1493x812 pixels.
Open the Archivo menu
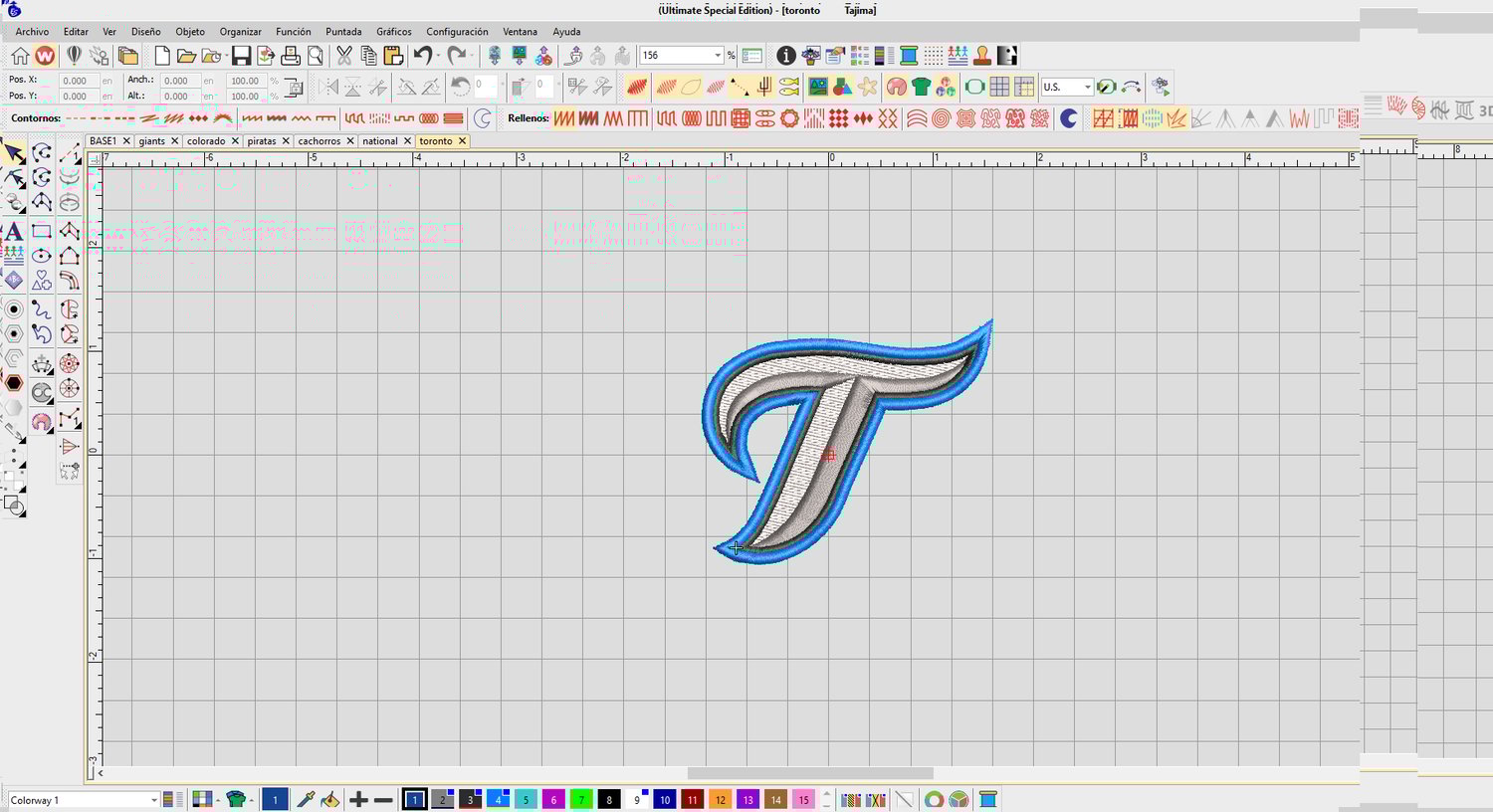(32, 32)
